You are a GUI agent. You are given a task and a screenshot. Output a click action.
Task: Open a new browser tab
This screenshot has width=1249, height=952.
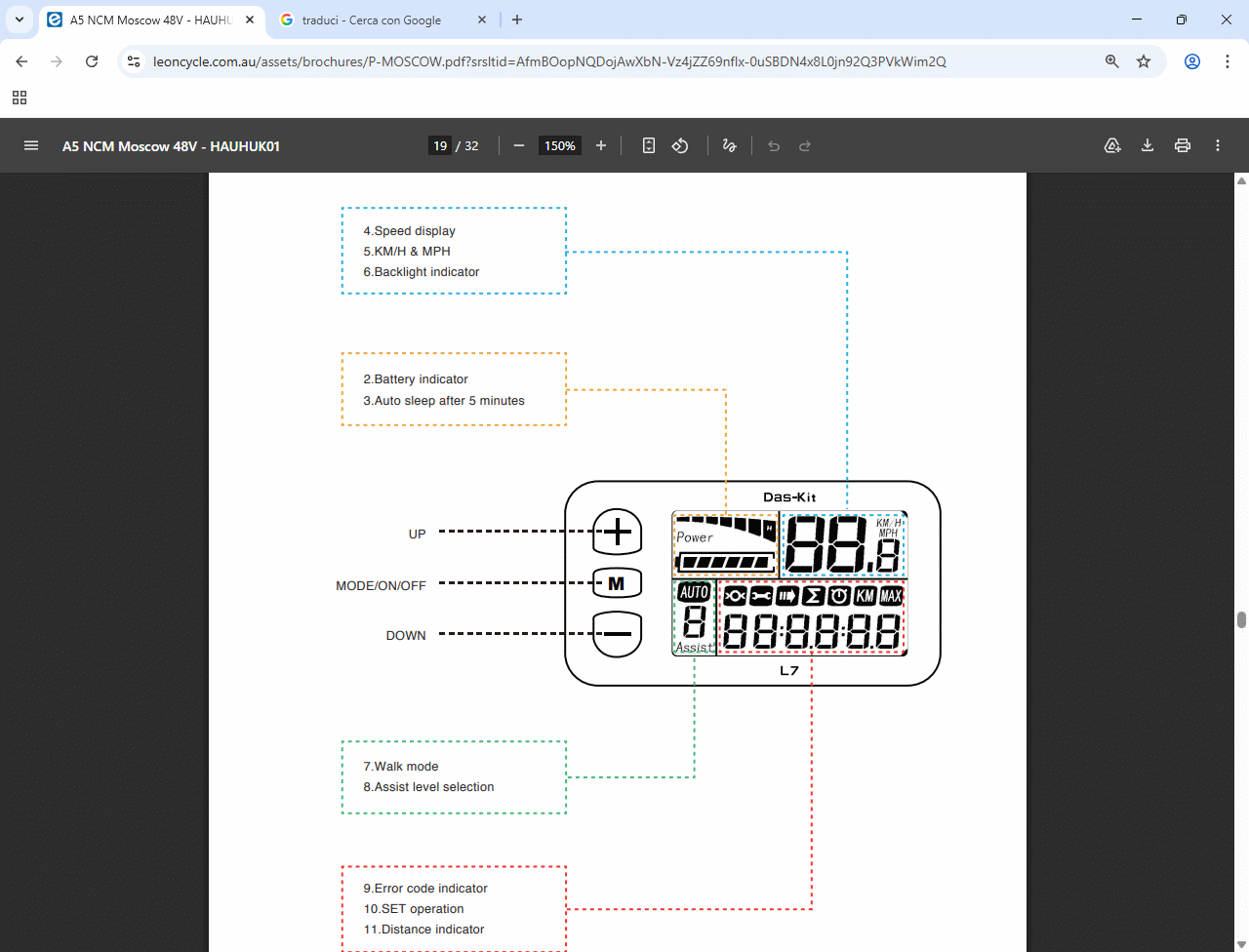(517, 20)
